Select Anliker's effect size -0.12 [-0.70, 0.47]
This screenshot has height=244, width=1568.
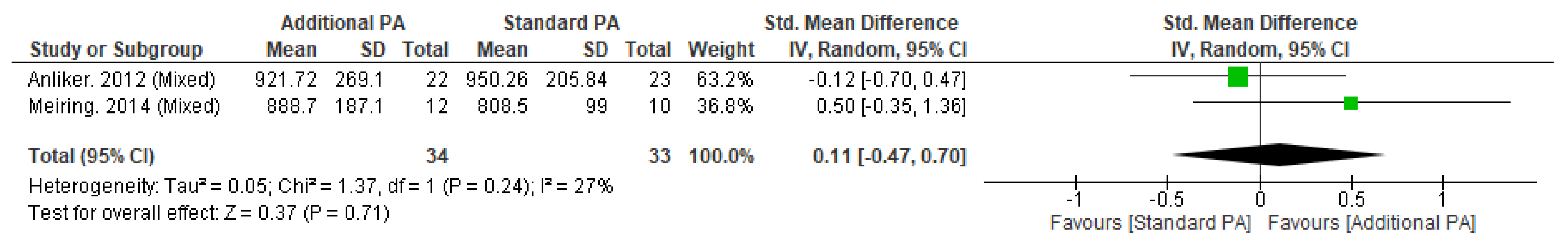[x=887, y=79]
